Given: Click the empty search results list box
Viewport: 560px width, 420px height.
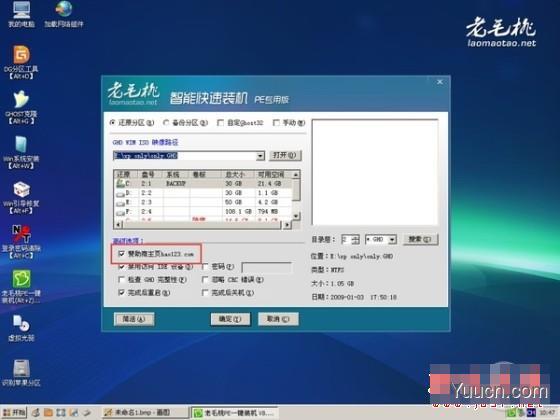Looking at the screenshot, I should click(x=375, y=172).
